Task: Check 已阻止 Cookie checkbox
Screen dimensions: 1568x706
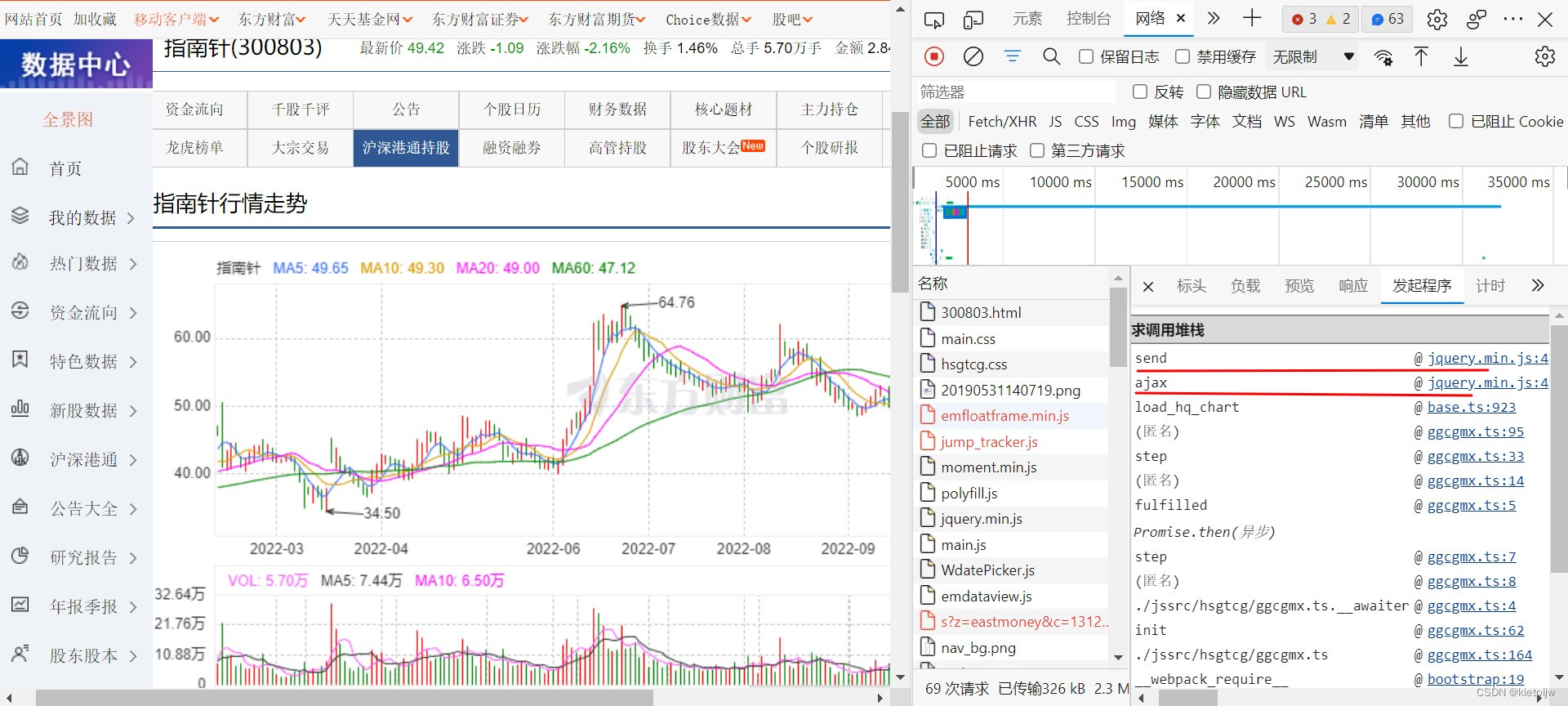Action: (1455, 121)
